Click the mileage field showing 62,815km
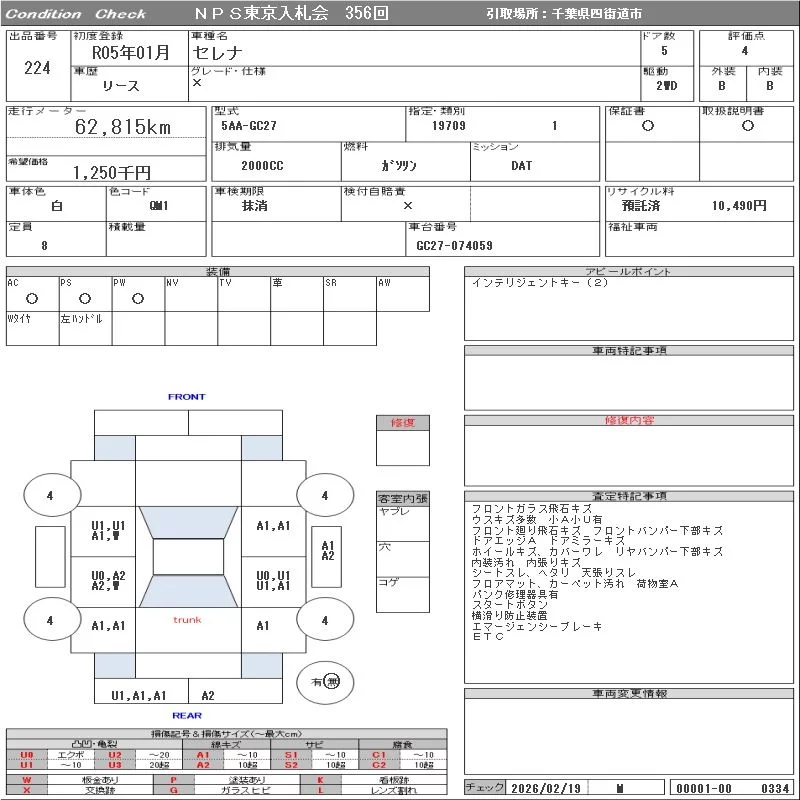The image size is (800, 800). point(123,127)
